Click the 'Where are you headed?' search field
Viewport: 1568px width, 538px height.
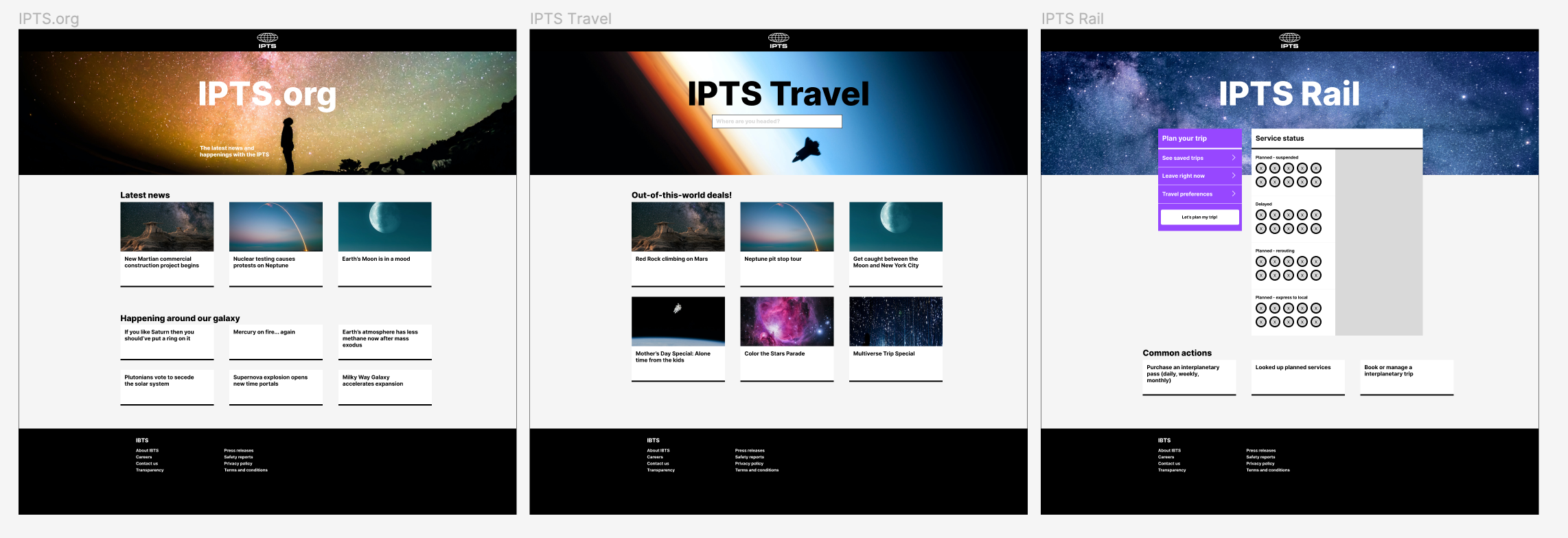click(776, 121)
